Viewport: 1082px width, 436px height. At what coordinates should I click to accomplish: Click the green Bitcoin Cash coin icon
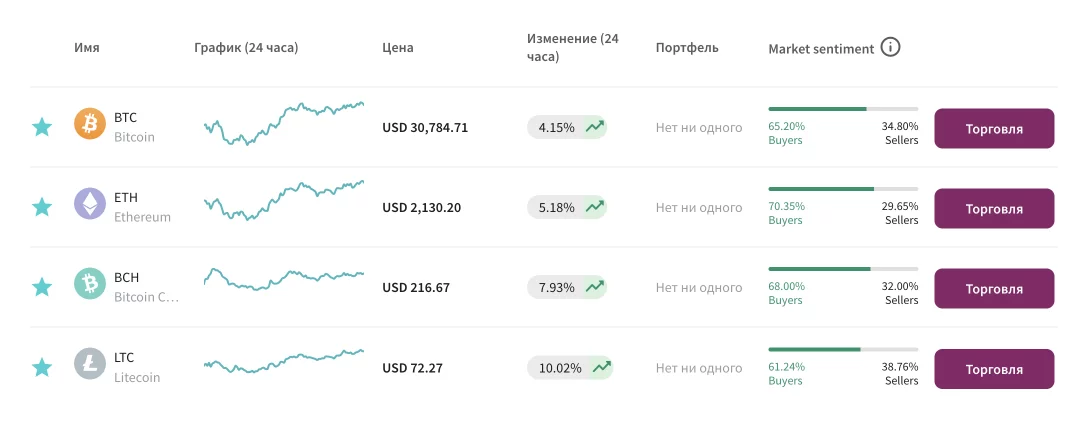90,284
